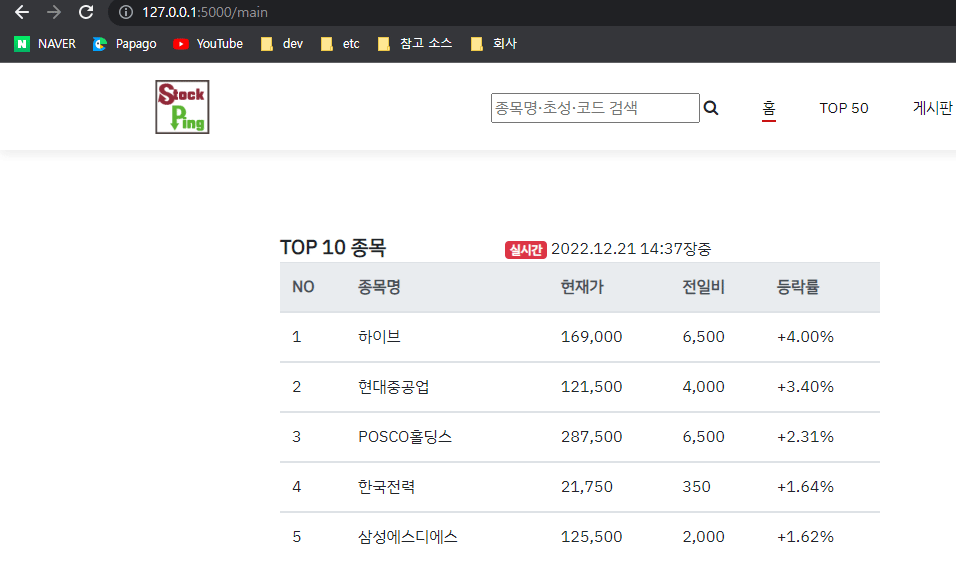Viewport: 956px width, 561px height.
Task: Click the +1.64% change rate
Action: pos(805,487)
